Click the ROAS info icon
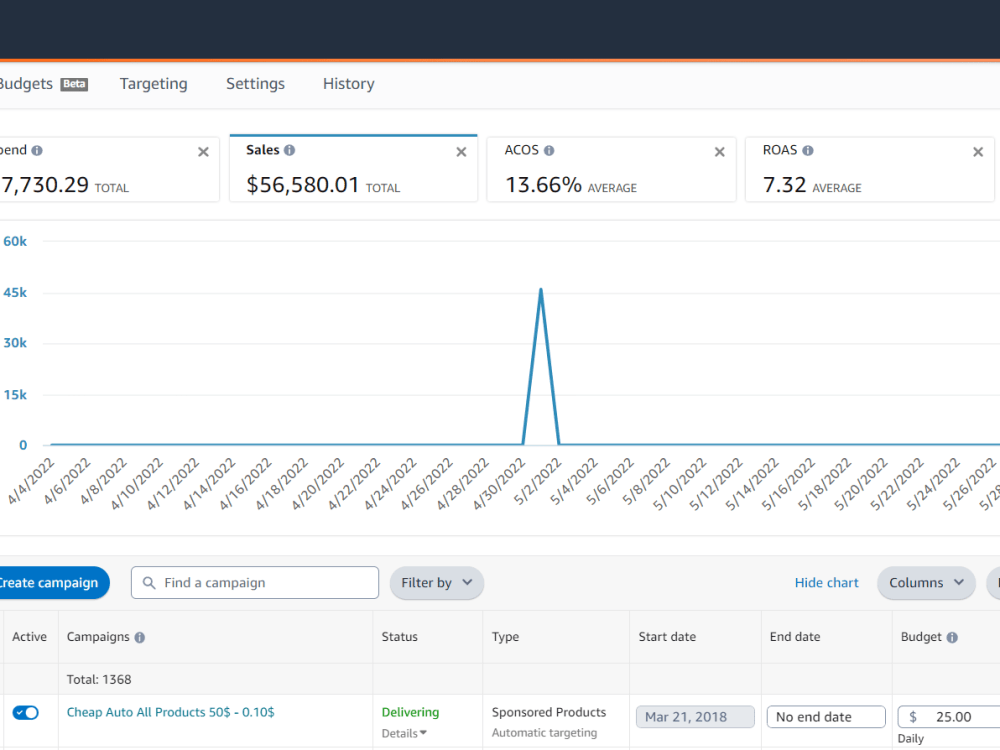Screen dimensions: 1000x750 808,151
